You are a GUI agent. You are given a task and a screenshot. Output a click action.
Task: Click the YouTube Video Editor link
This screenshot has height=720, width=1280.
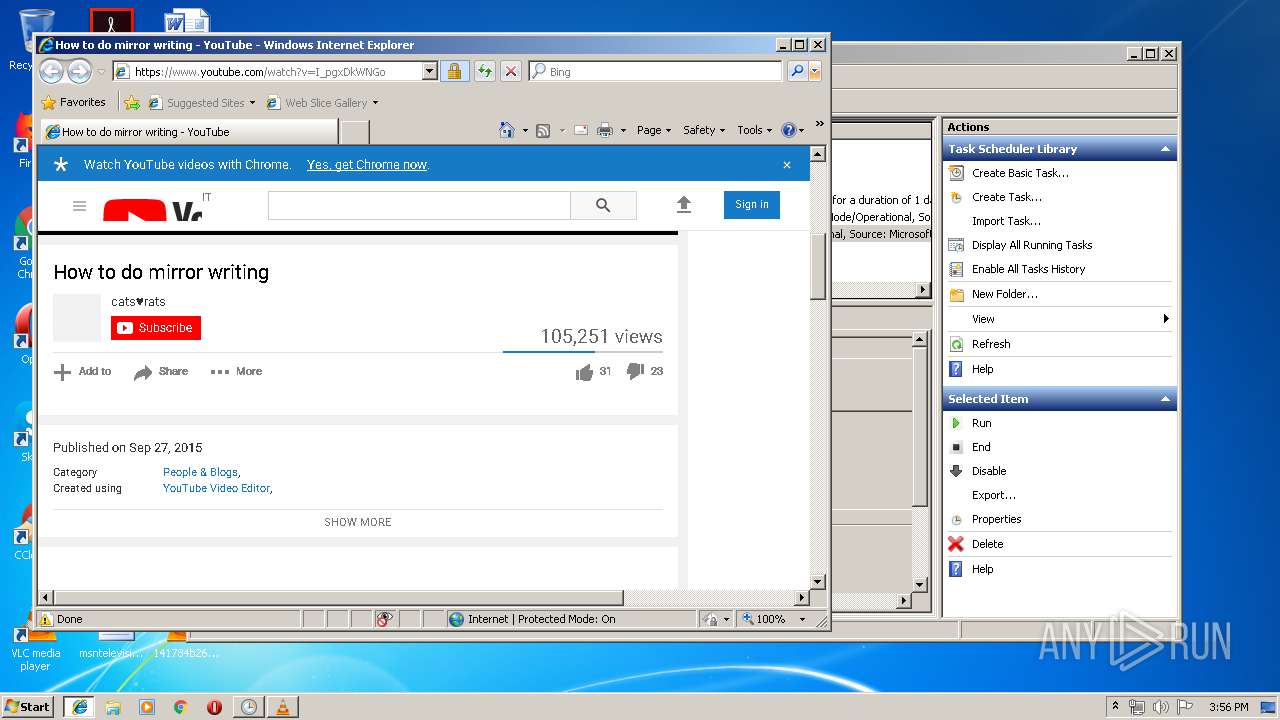pyautogui.click(x=216, y=488)
